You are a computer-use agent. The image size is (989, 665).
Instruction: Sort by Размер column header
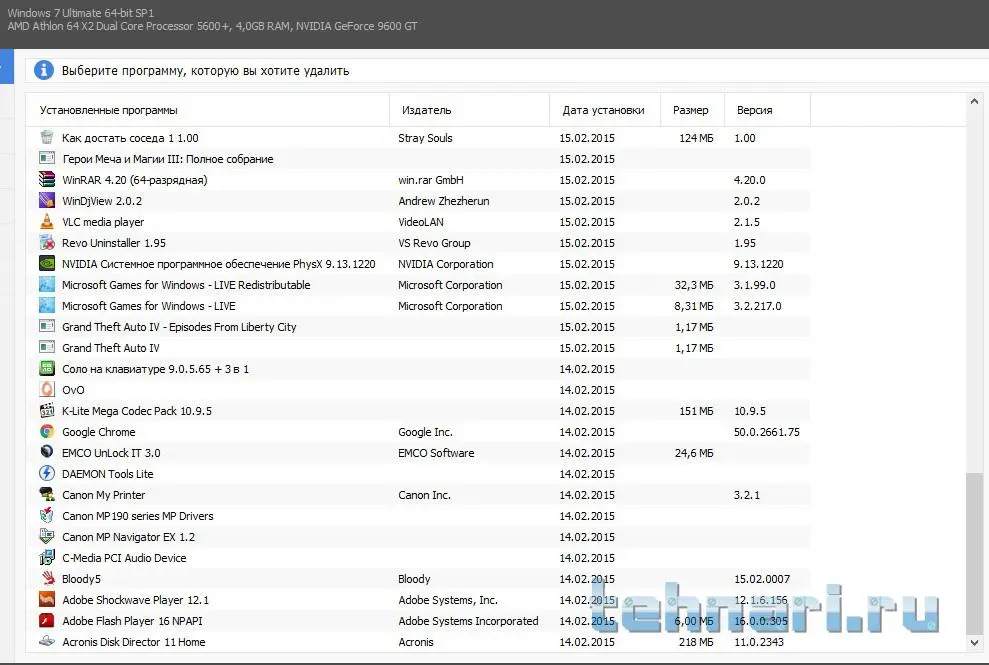pyautogui.click(x=693, y=110)
